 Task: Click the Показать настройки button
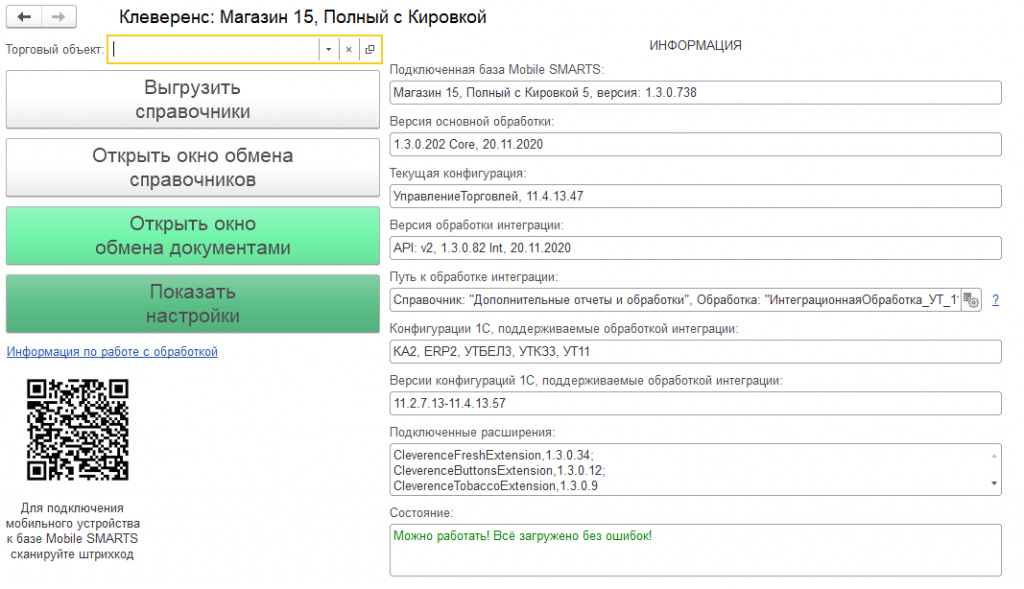(x=193, y=304)
